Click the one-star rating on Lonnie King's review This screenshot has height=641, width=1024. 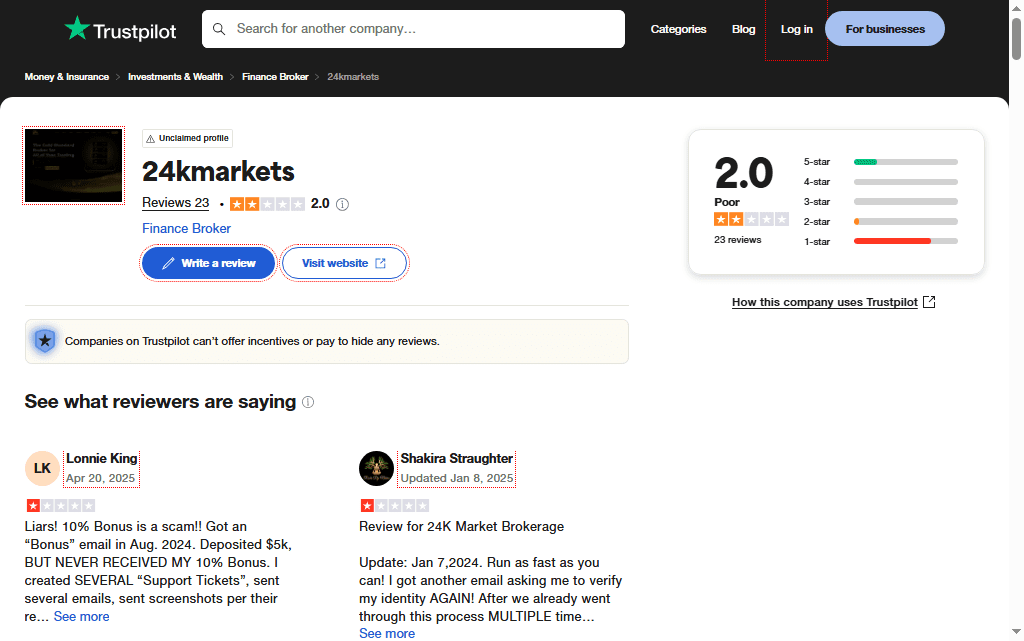click(61, 505)
